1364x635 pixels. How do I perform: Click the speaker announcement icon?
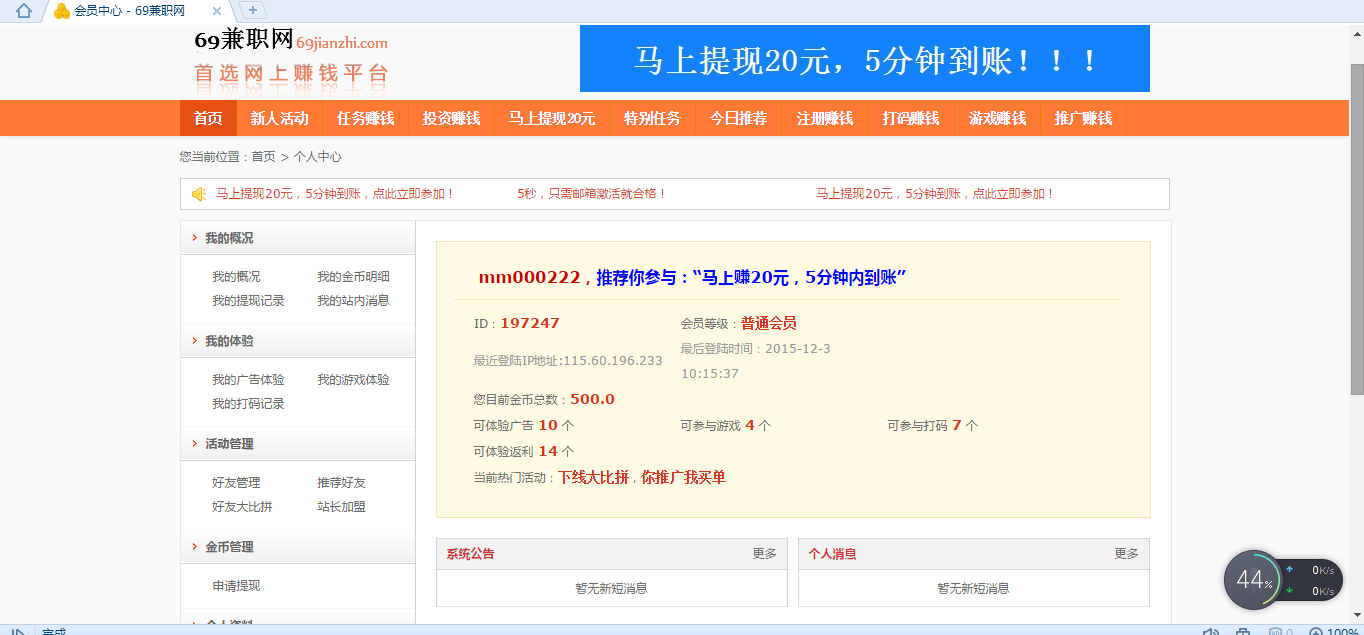199,194
